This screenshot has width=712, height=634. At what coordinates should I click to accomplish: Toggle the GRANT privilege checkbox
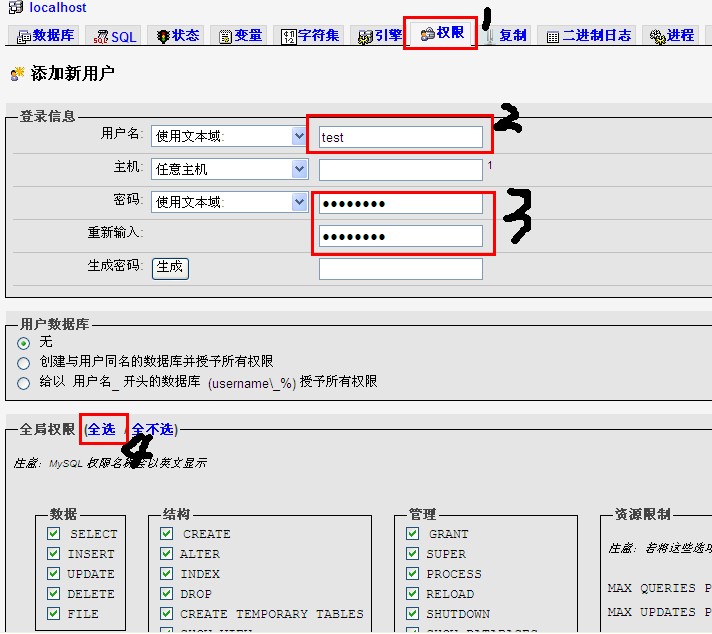[x=412, y=534]
